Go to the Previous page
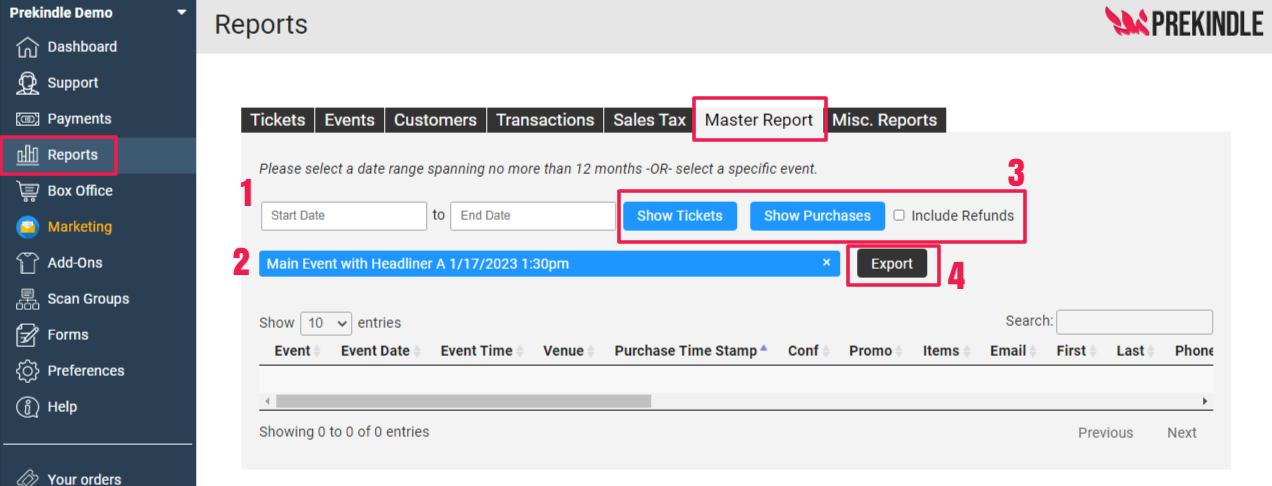 pyautogui.click(x=1105, y=433)
